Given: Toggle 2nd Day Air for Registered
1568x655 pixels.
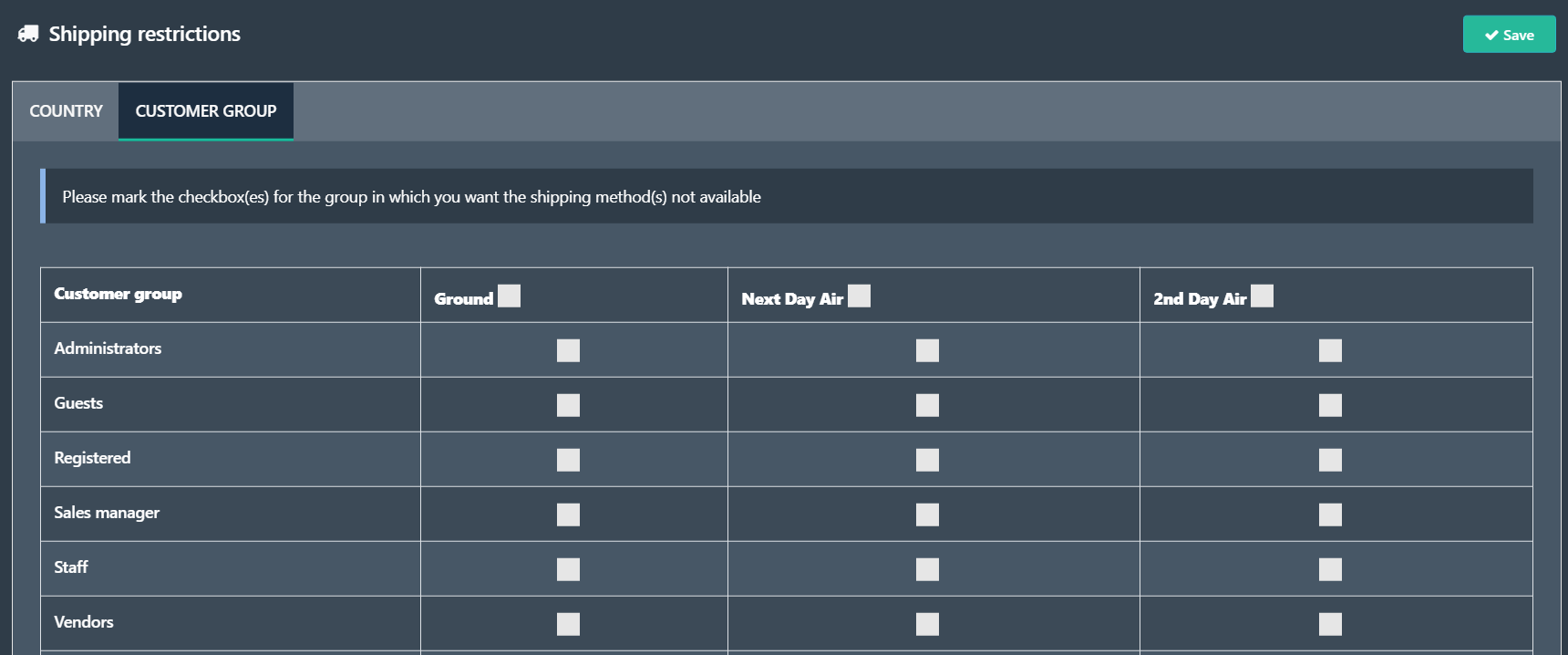Looking at the screenshot, I should [x=1330, y=460].
